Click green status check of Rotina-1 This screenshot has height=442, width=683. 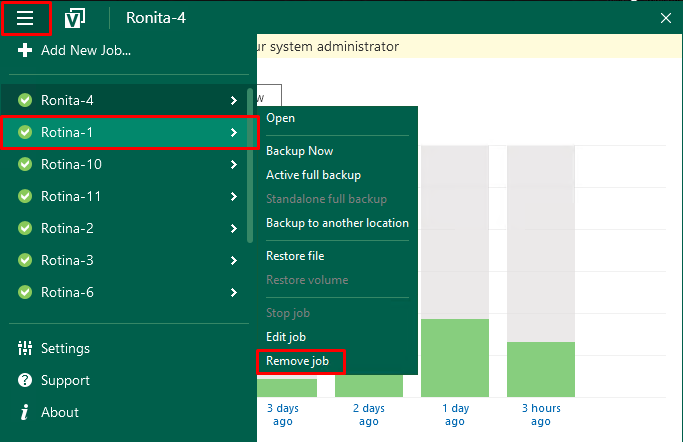(25, 132)
